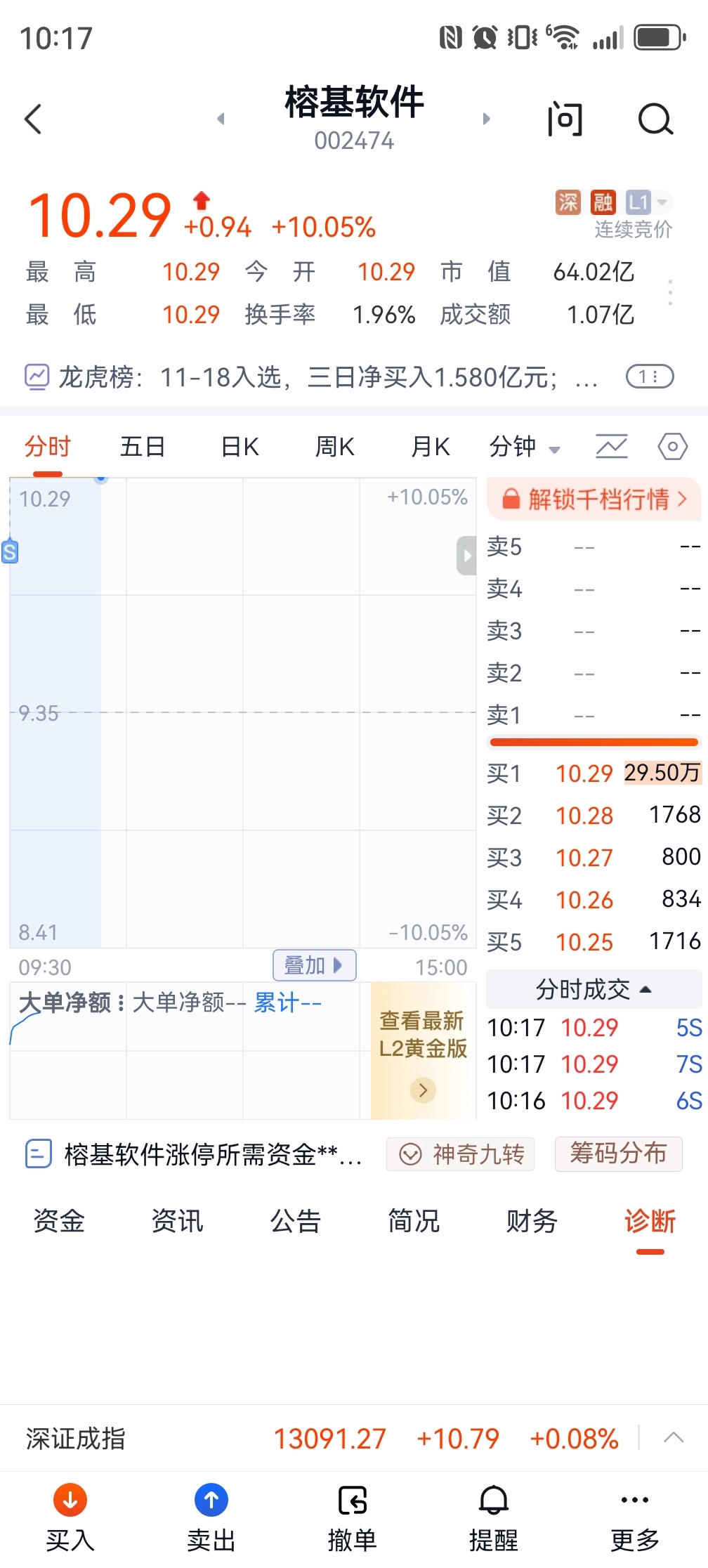708x1568 pixels.
Task: Switch to the 周K tab
Action: 334,447
